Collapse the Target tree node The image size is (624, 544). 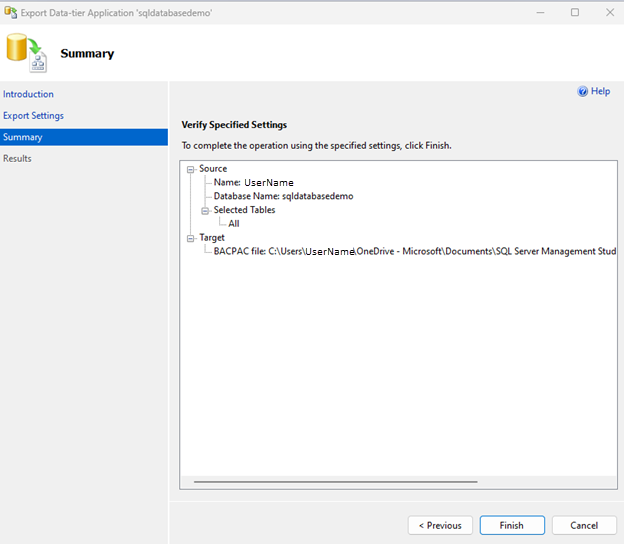pyautogui.click(x=190, y=238)
